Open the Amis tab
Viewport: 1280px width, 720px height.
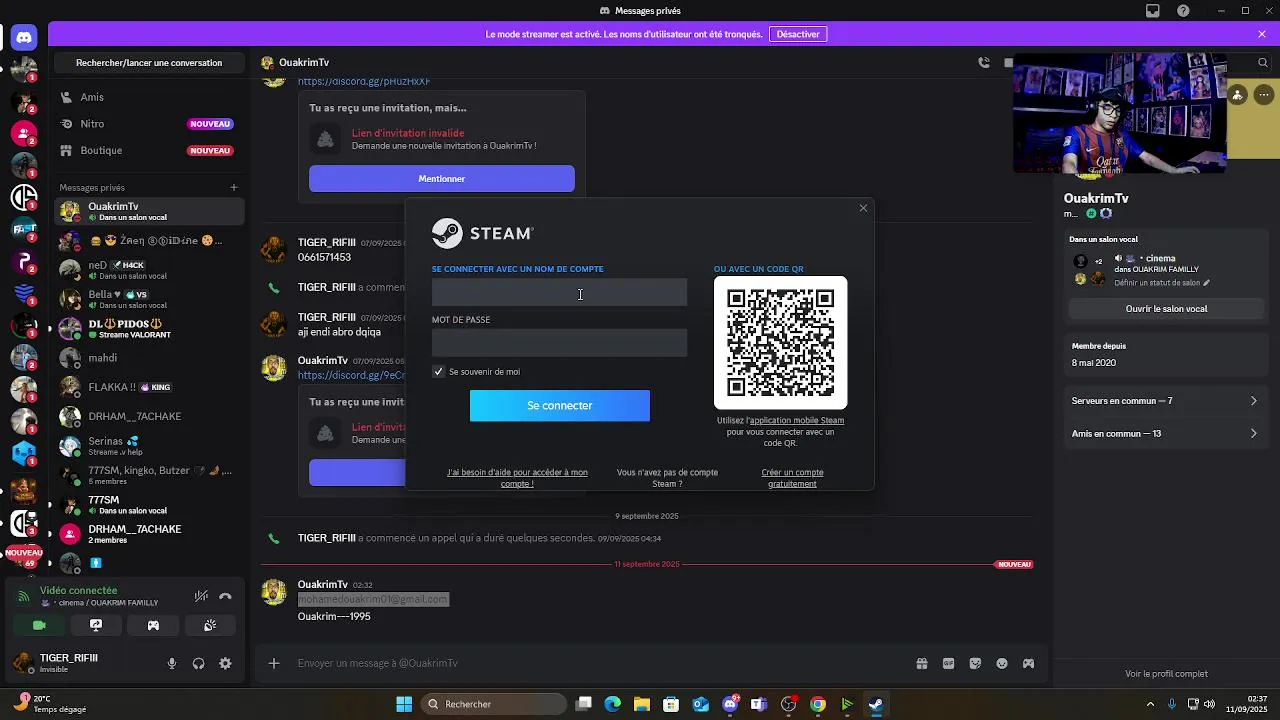click(x=148, y=97)
